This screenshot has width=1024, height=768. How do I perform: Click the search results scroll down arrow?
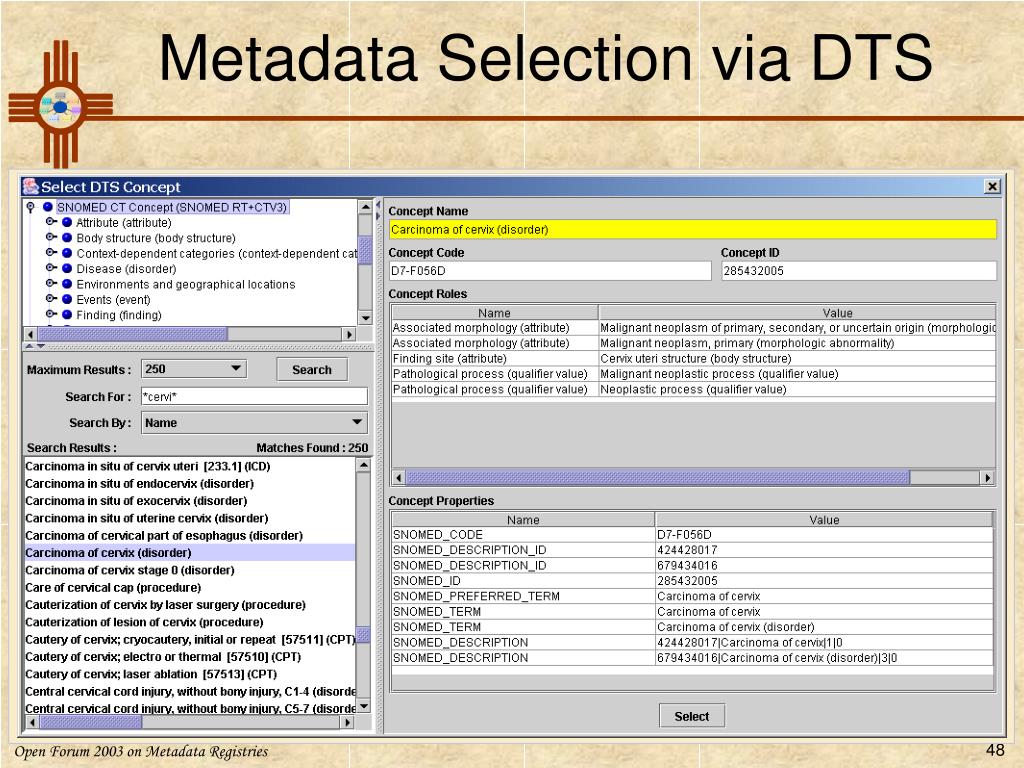363,707
